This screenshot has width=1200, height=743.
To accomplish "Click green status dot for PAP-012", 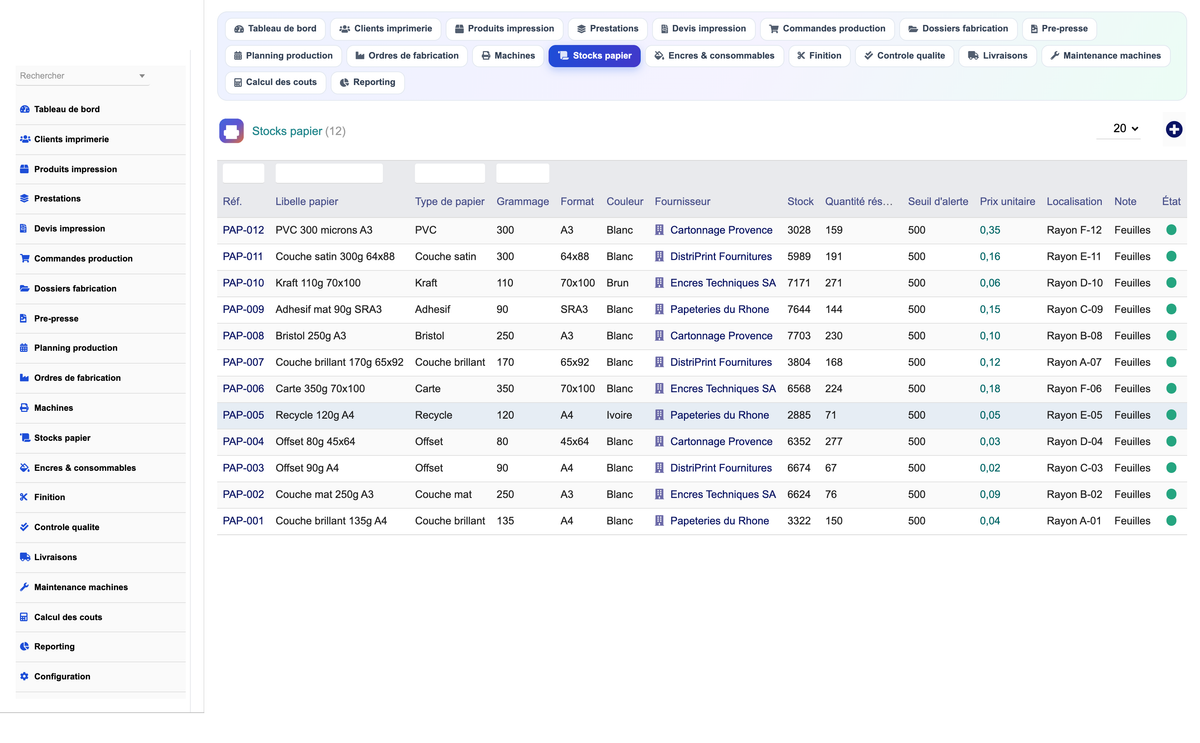I will point(1171,230).
